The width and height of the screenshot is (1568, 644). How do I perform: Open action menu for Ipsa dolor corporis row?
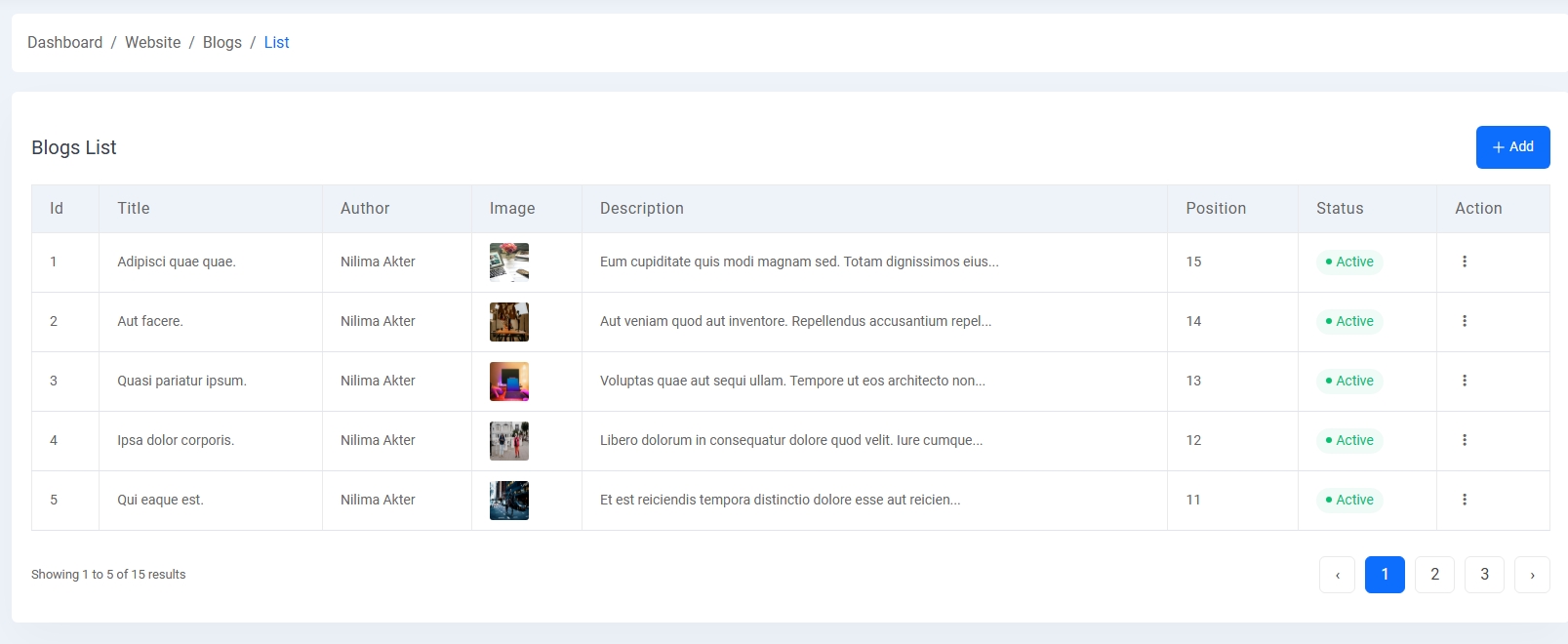click(1465, 440)
